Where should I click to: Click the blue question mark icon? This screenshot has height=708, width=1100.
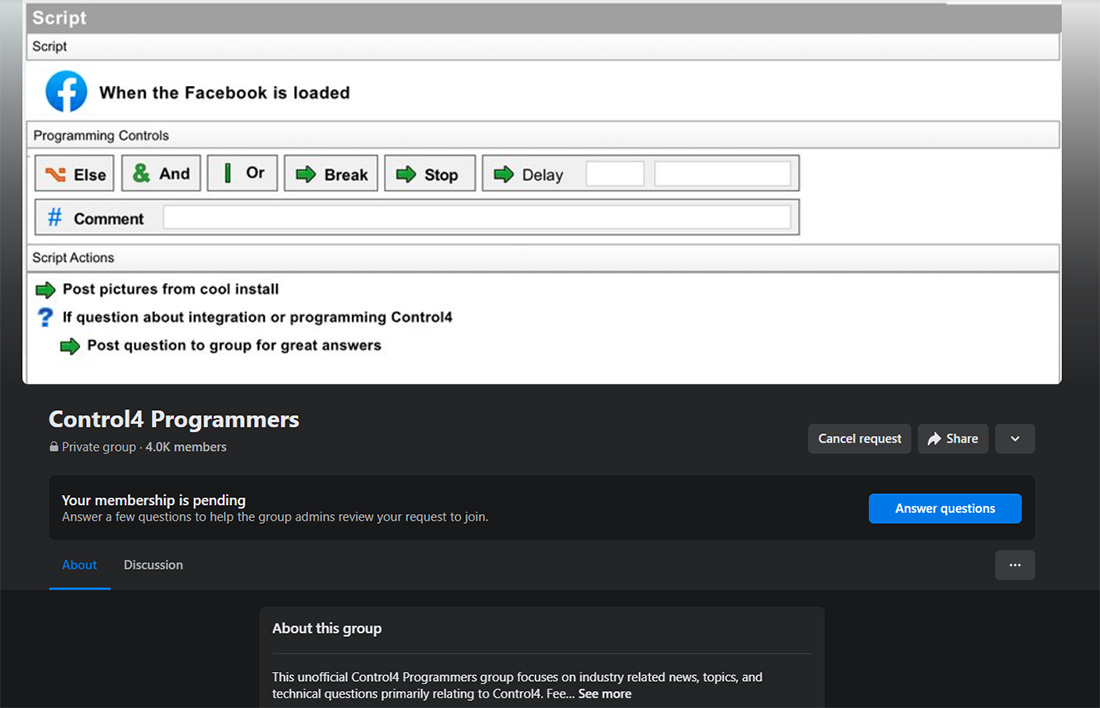(x=45, y=318)
